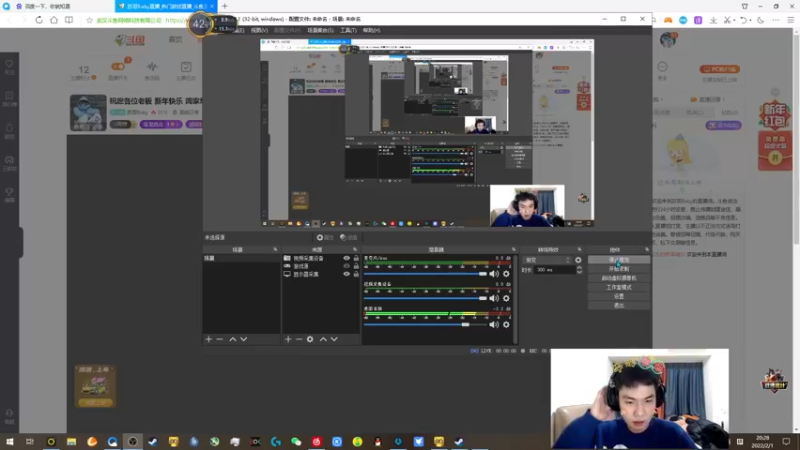Image resolution: width=800 pixels, height=450 pixels.
Task: Open 麦克风/Aux audio settings gear
Action: click(x=506, y=274)
